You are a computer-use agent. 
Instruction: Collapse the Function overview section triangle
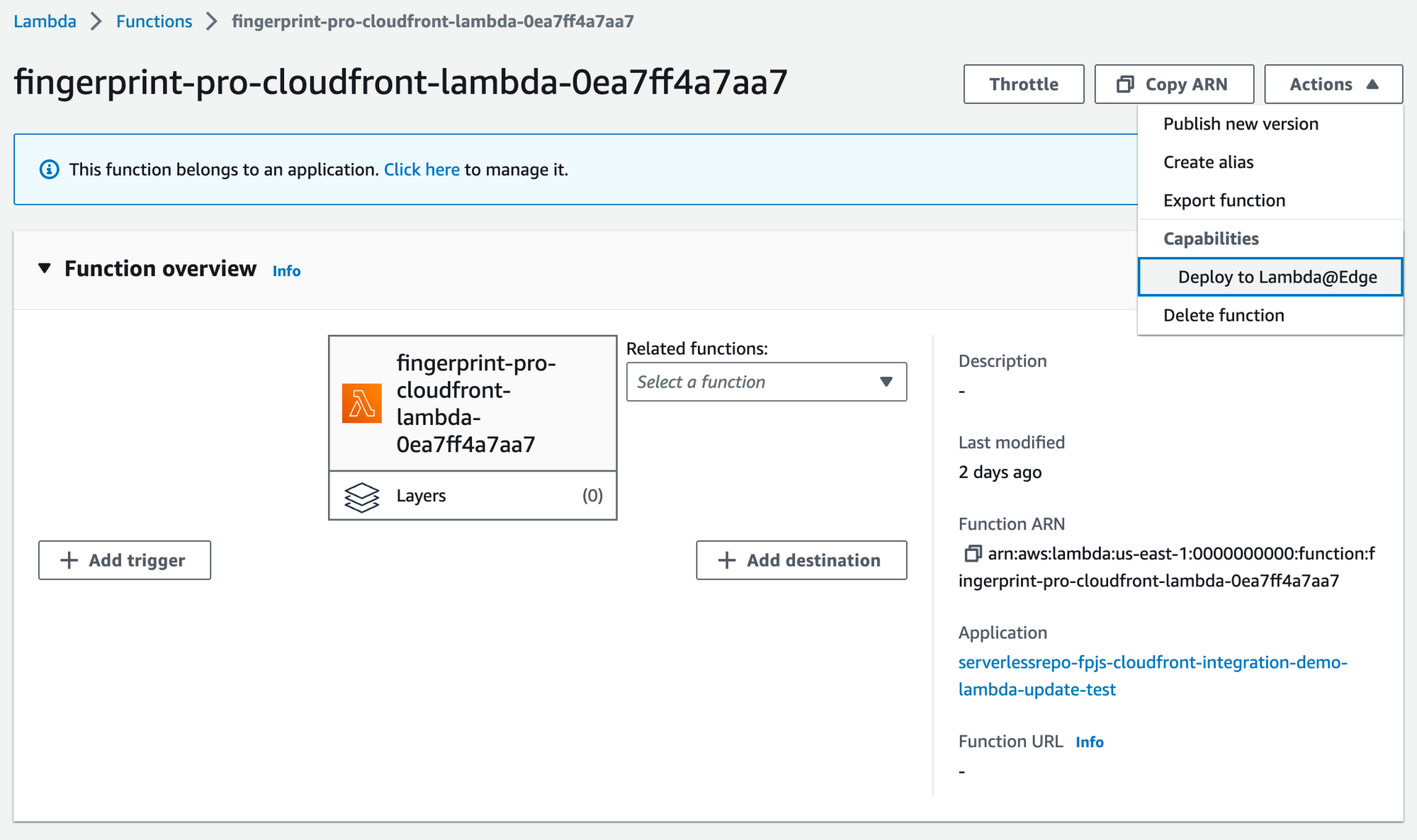tap(45, 268)
